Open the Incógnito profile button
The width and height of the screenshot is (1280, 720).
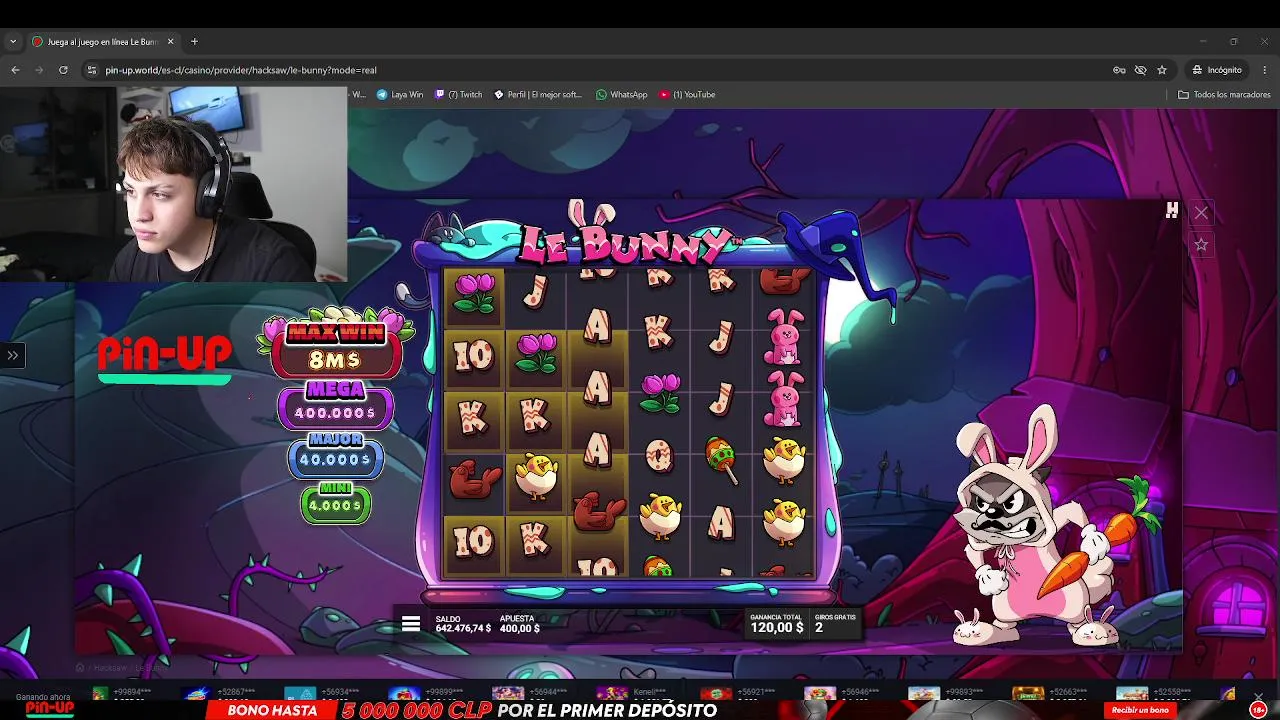pos(1216,70)
